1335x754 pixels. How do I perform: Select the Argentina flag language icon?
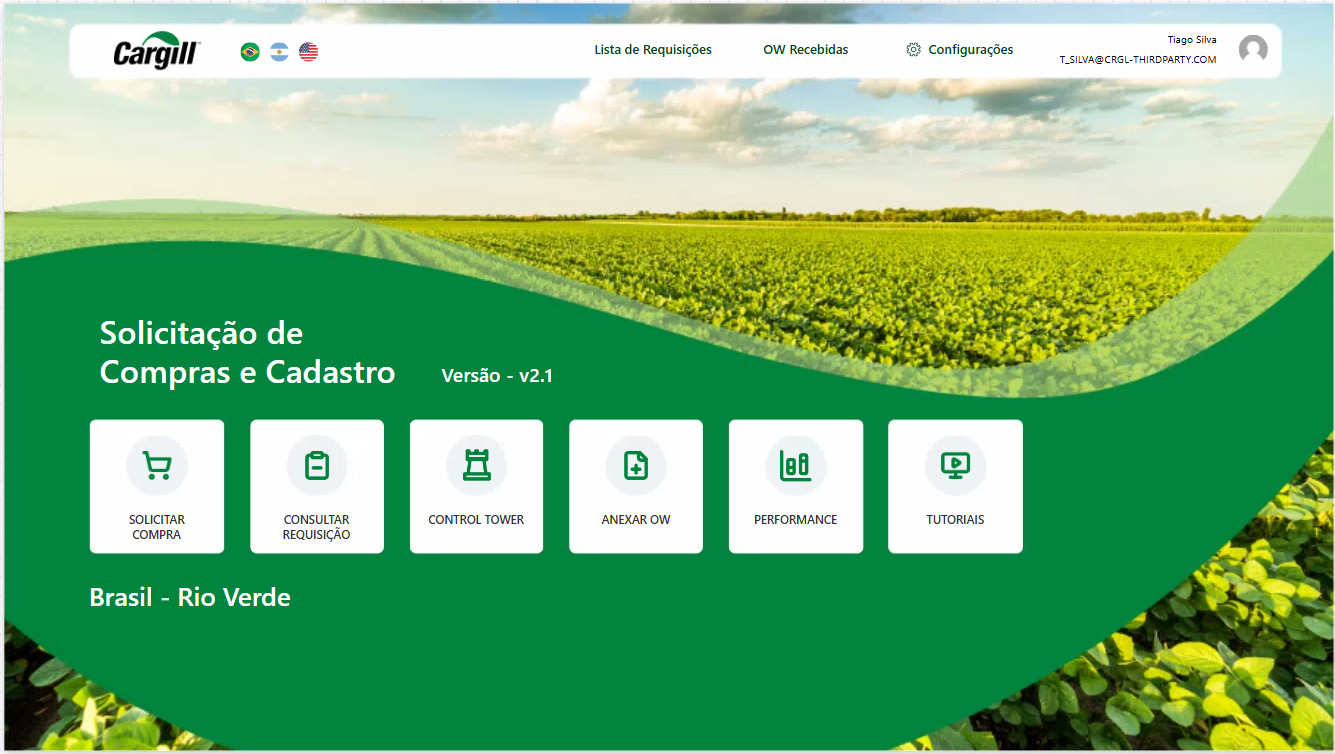click(x=279, y=52)
